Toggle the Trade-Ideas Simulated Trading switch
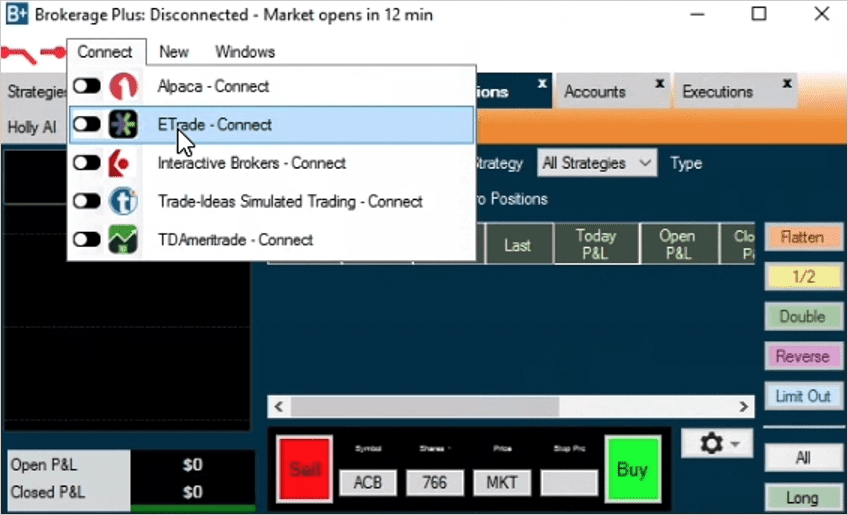848x515 pixels. pos(87,201)
